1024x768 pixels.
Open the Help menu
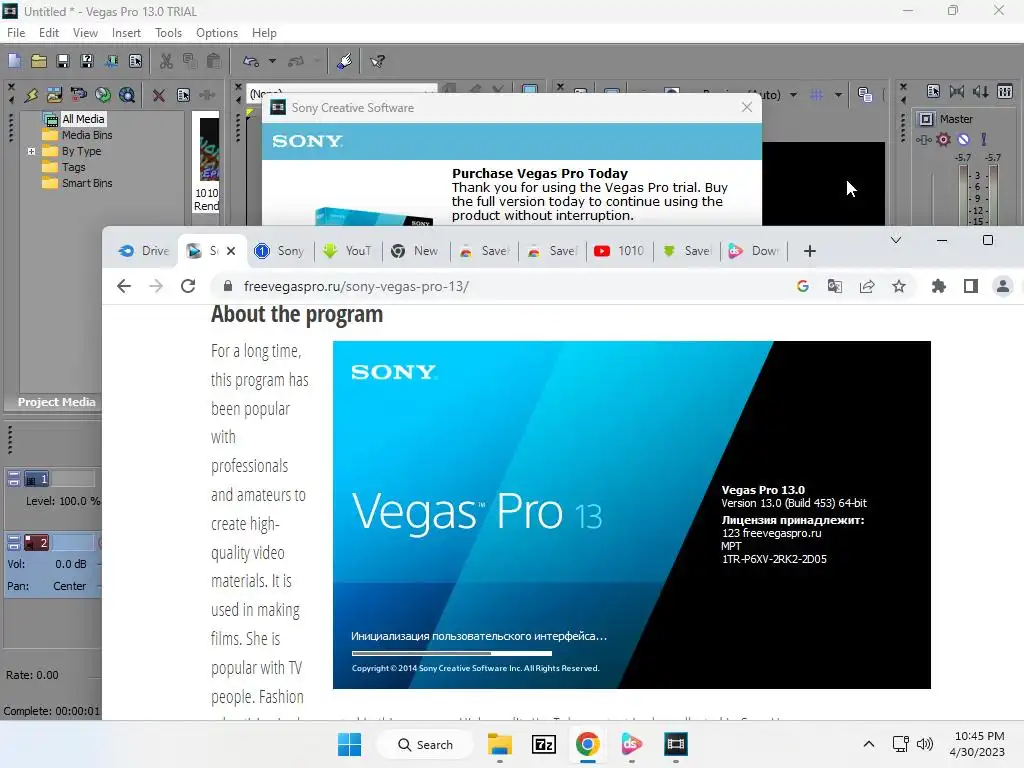pos(264,33)
